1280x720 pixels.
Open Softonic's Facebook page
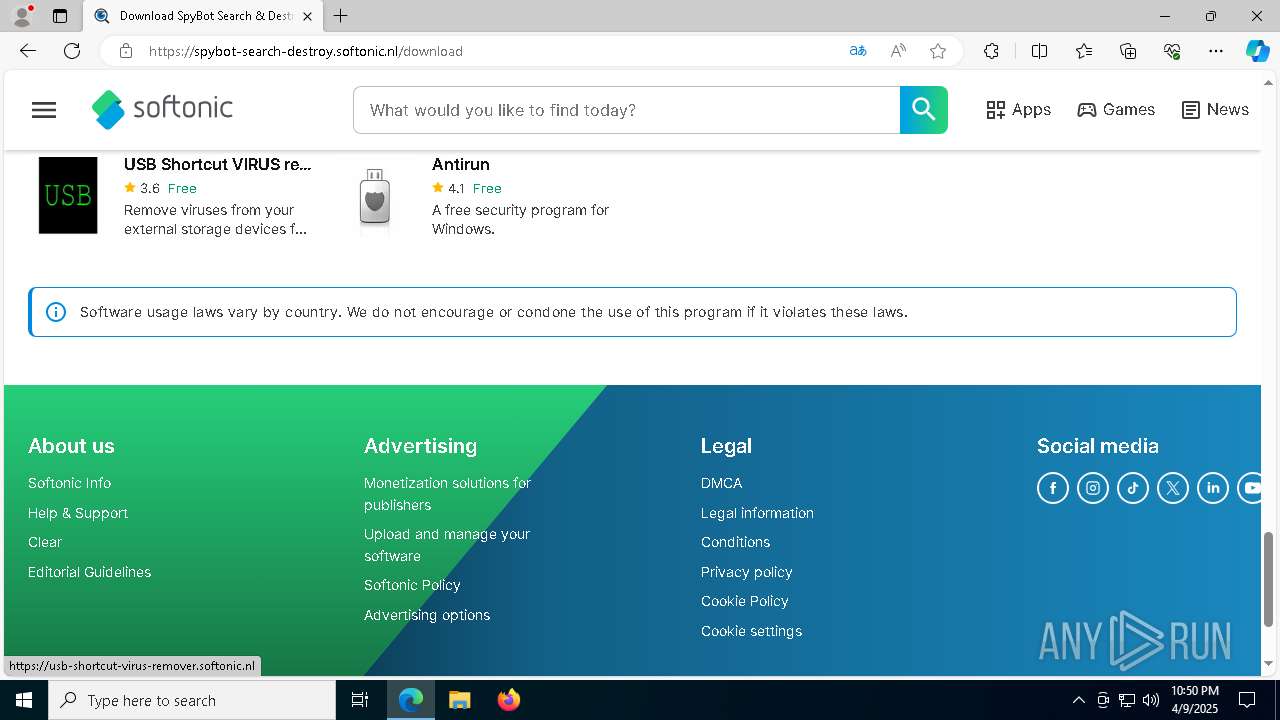tap(1053, 488)
